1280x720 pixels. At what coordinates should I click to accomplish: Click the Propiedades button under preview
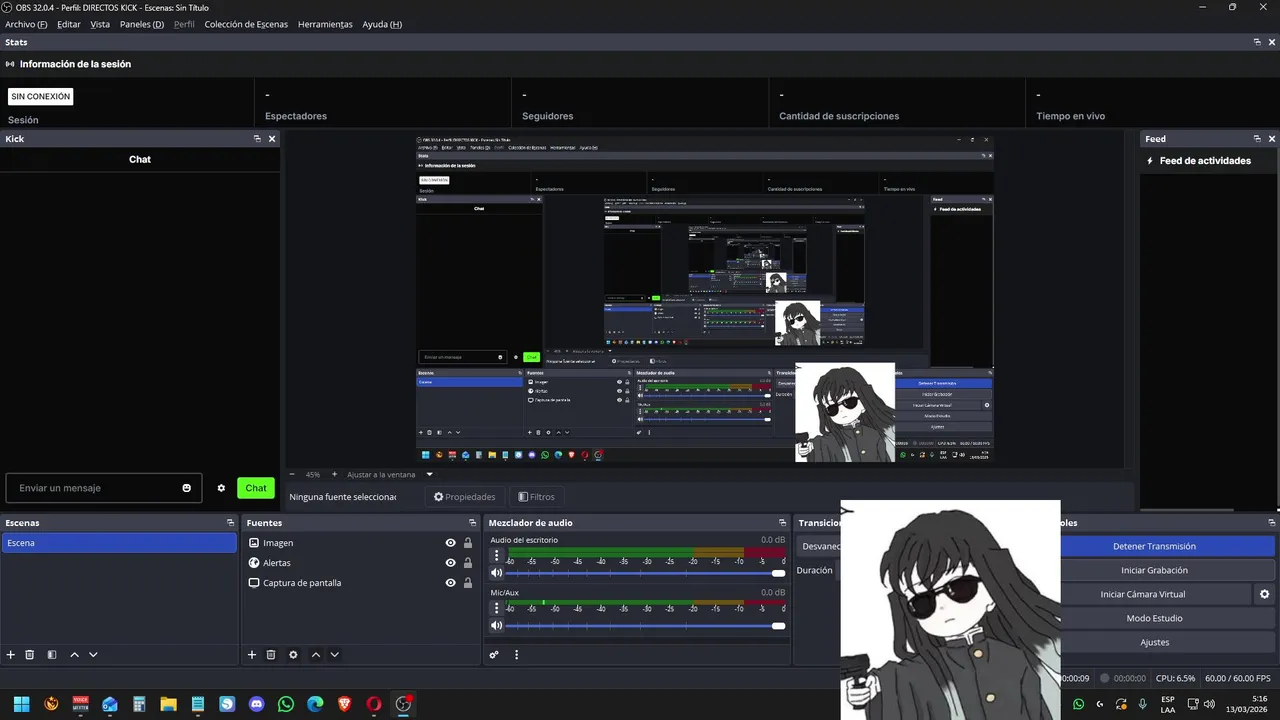tap(464, 496)
